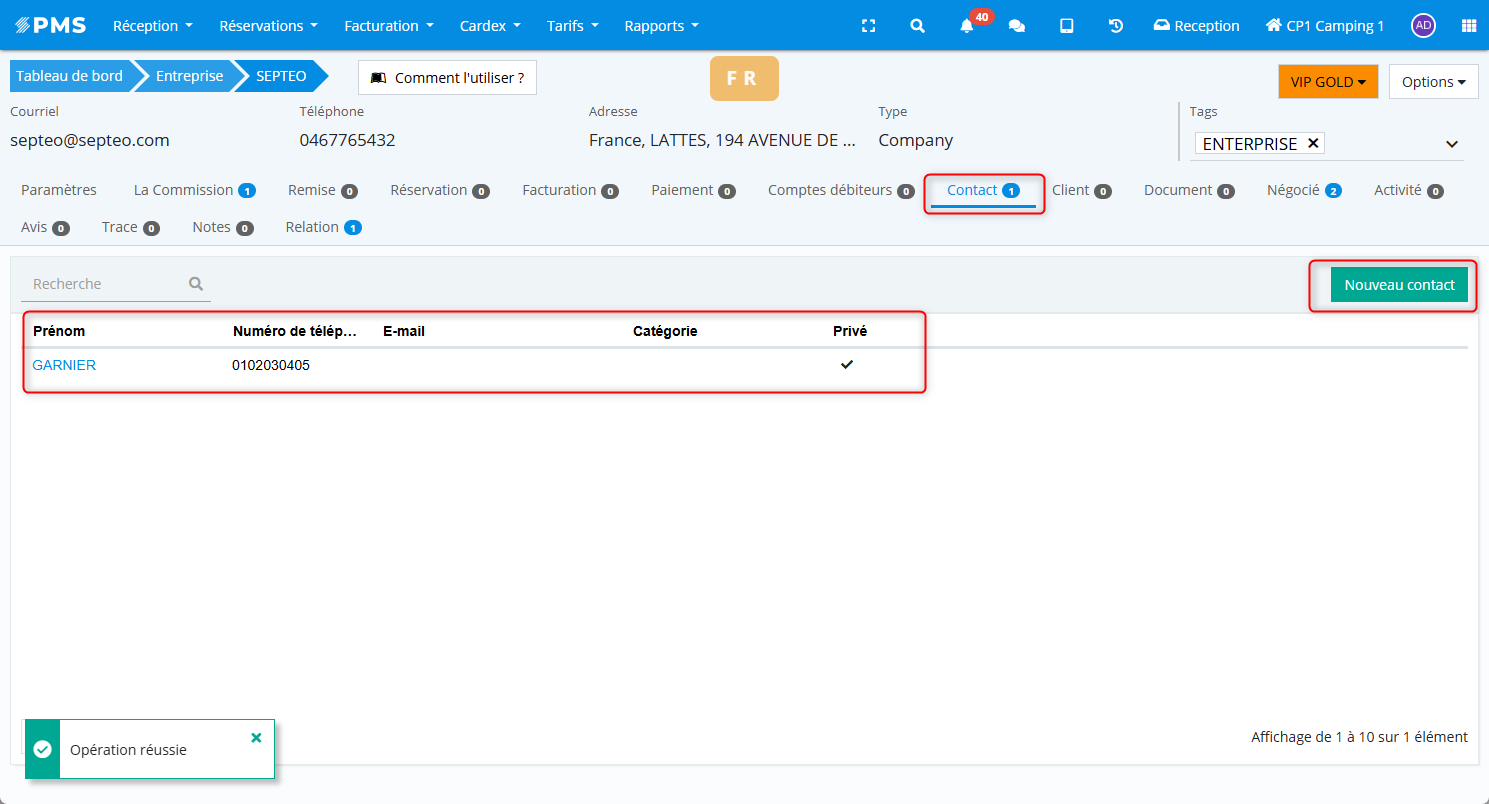Open the search magnifier icon in top bar
The image size is (1489, 804).
[917, 26]
